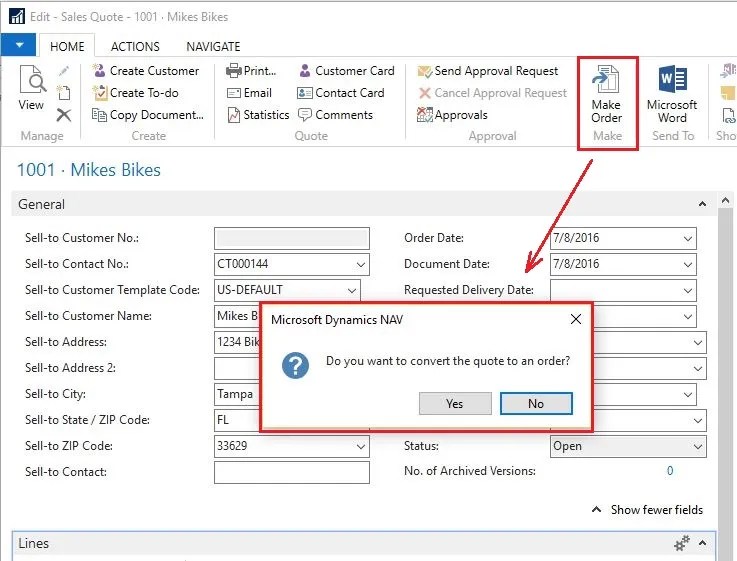Click the Sell-to Customer Name field
This screenshot has height=561, width=737.
tap(237, 316)
